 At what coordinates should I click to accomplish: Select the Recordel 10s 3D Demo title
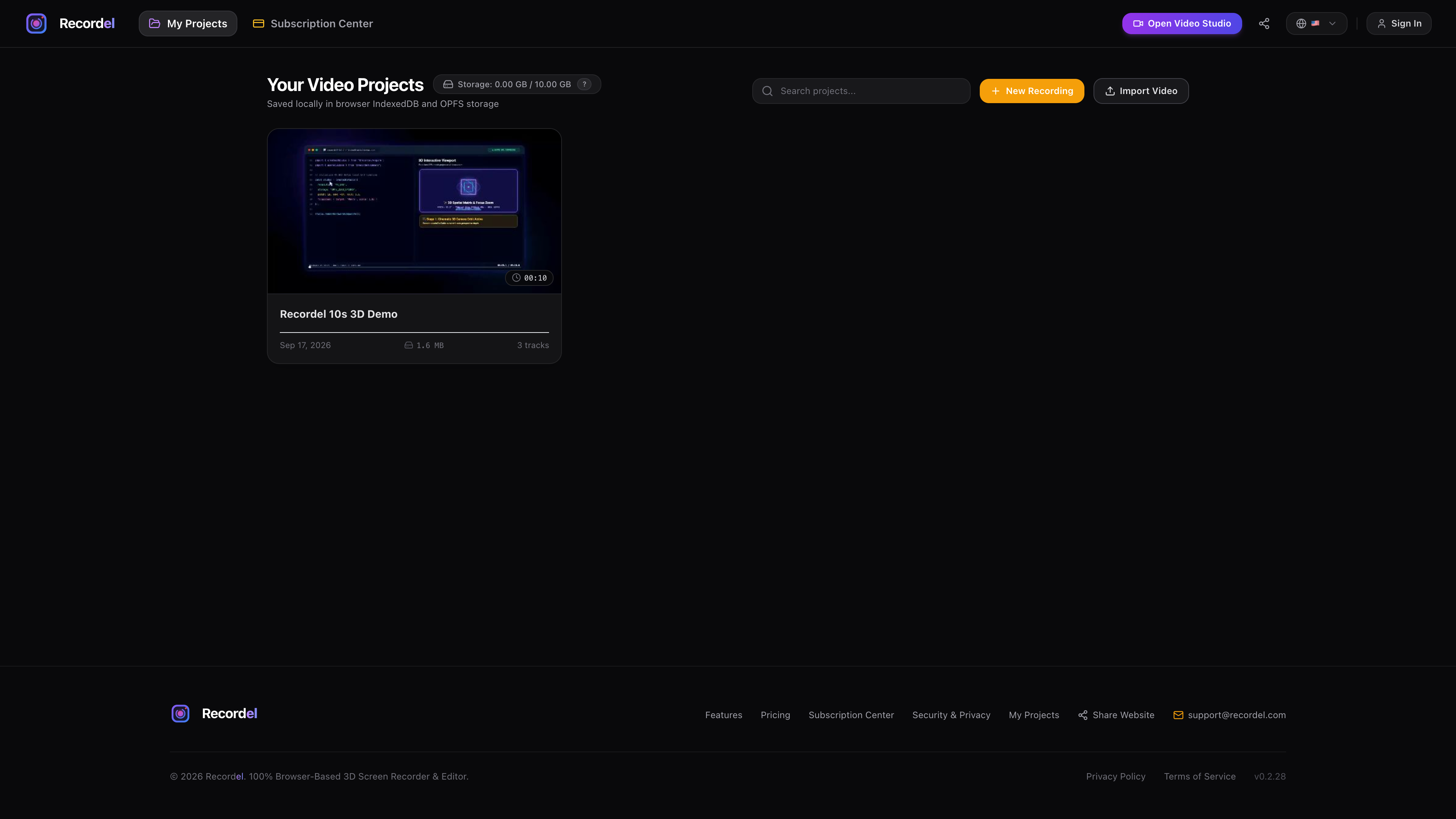339,314
